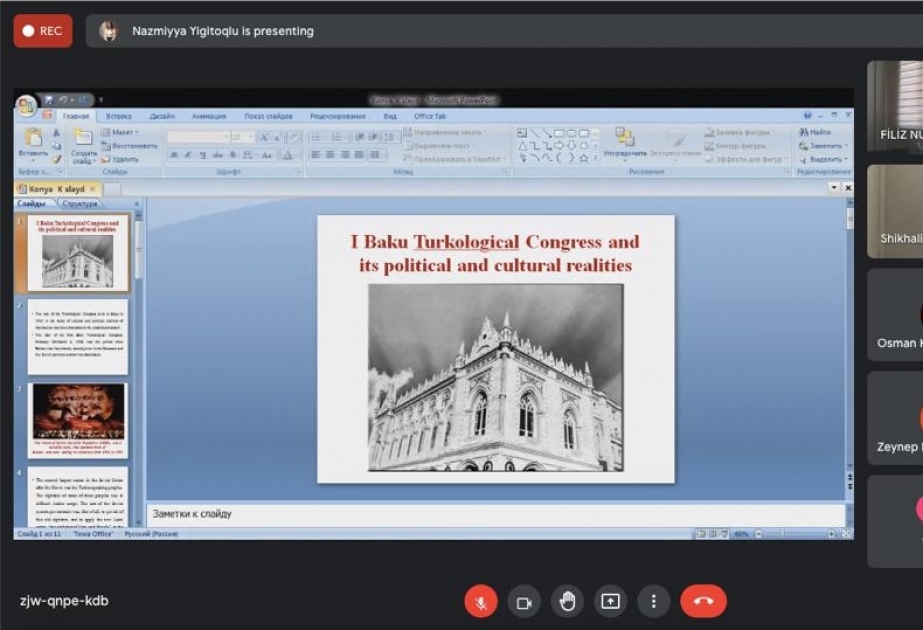This screenshot has height=630, width=923.
Task: Click the Заметки к слайду notes field
Action: (x=496, y=514)
